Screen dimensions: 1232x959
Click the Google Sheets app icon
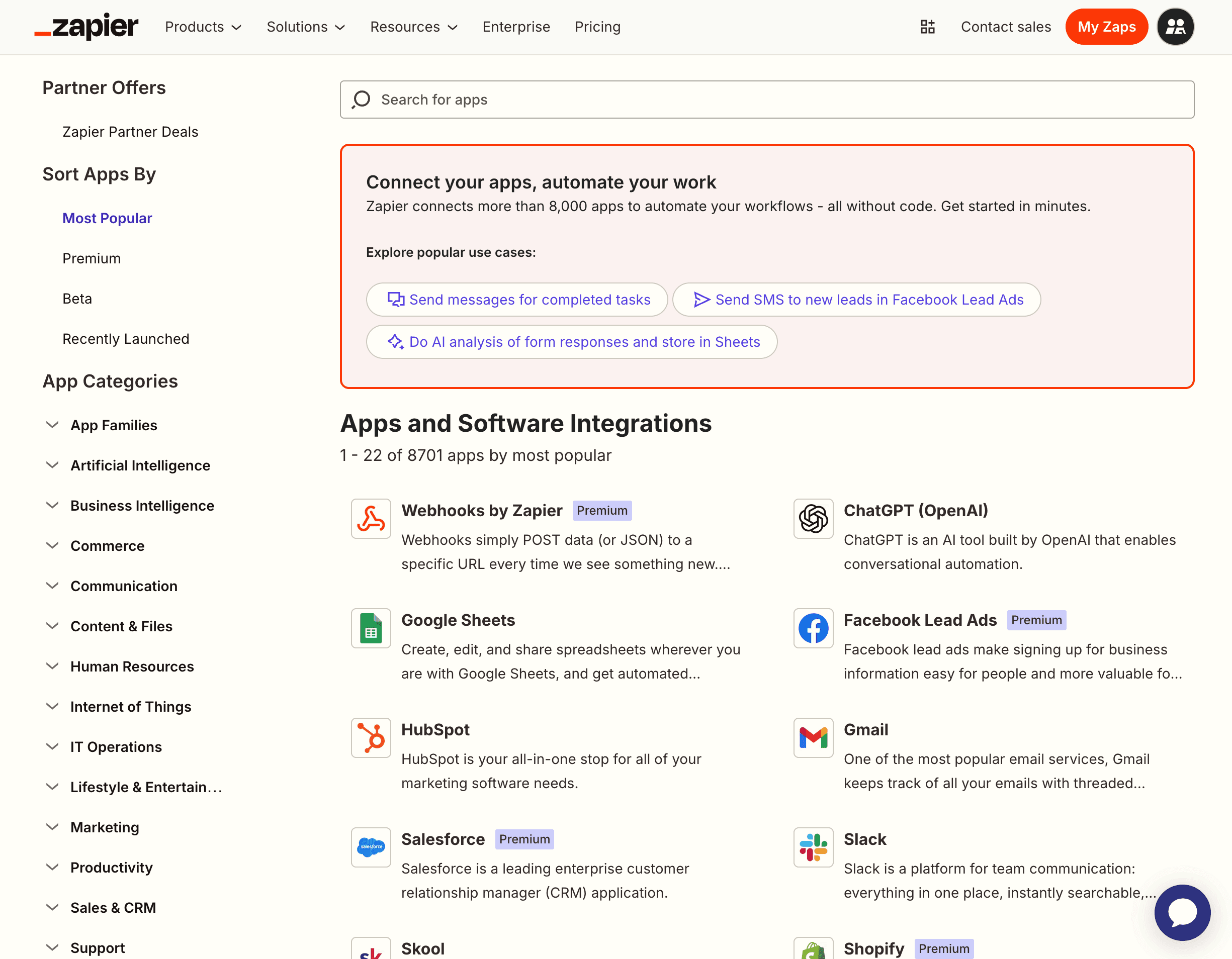371,628
